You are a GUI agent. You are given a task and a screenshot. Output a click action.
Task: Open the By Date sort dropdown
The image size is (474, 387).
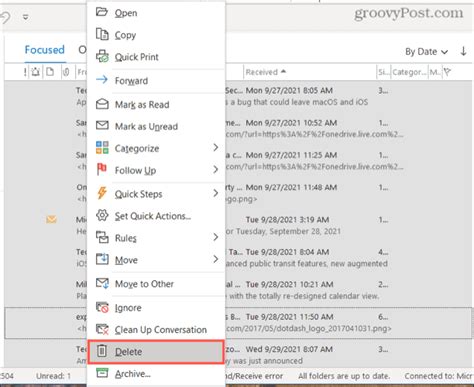(426, 52)
